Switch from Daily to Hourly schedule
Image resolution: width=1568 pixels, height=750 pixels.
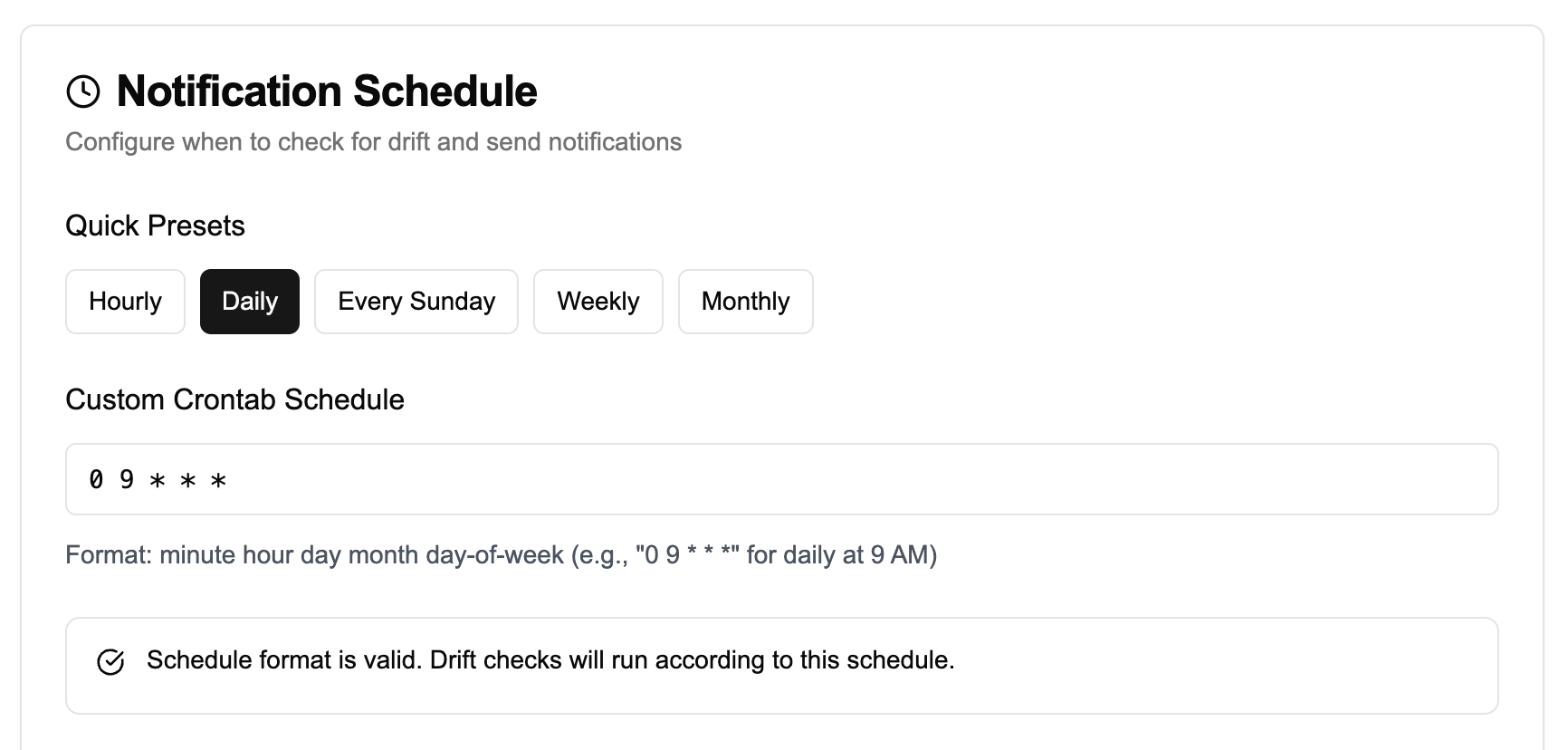pyautogui.click(x=124, y=301)
